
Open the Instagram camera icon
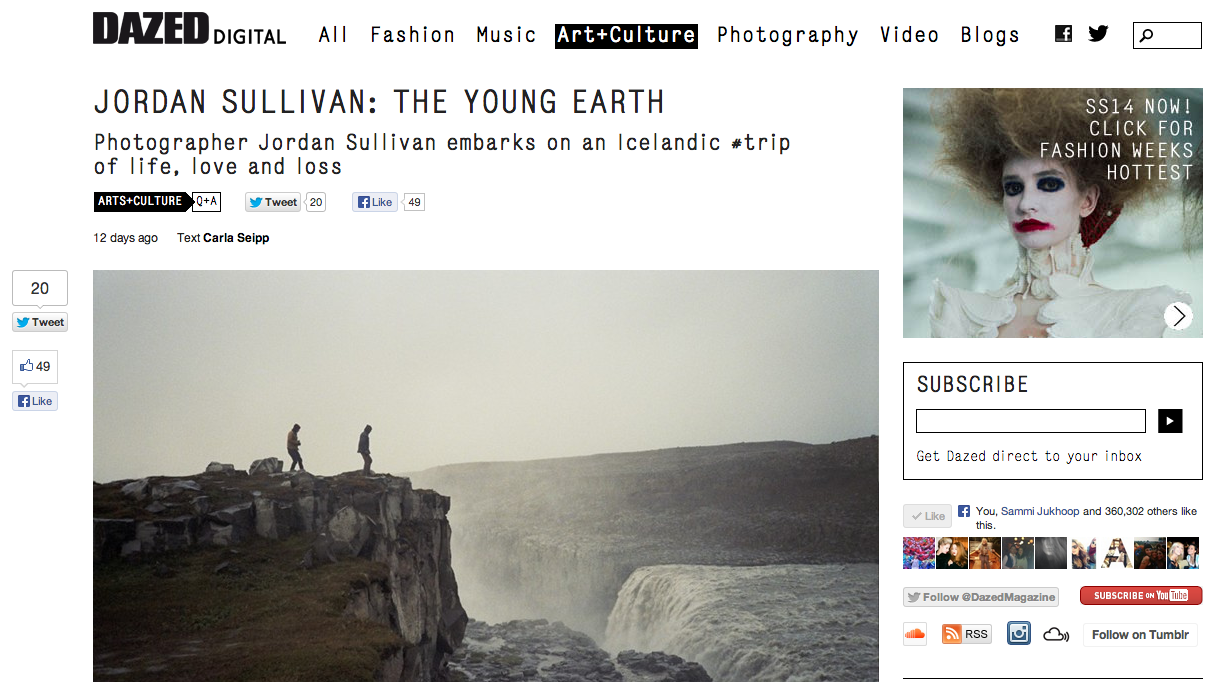[x=1018, y=633]
